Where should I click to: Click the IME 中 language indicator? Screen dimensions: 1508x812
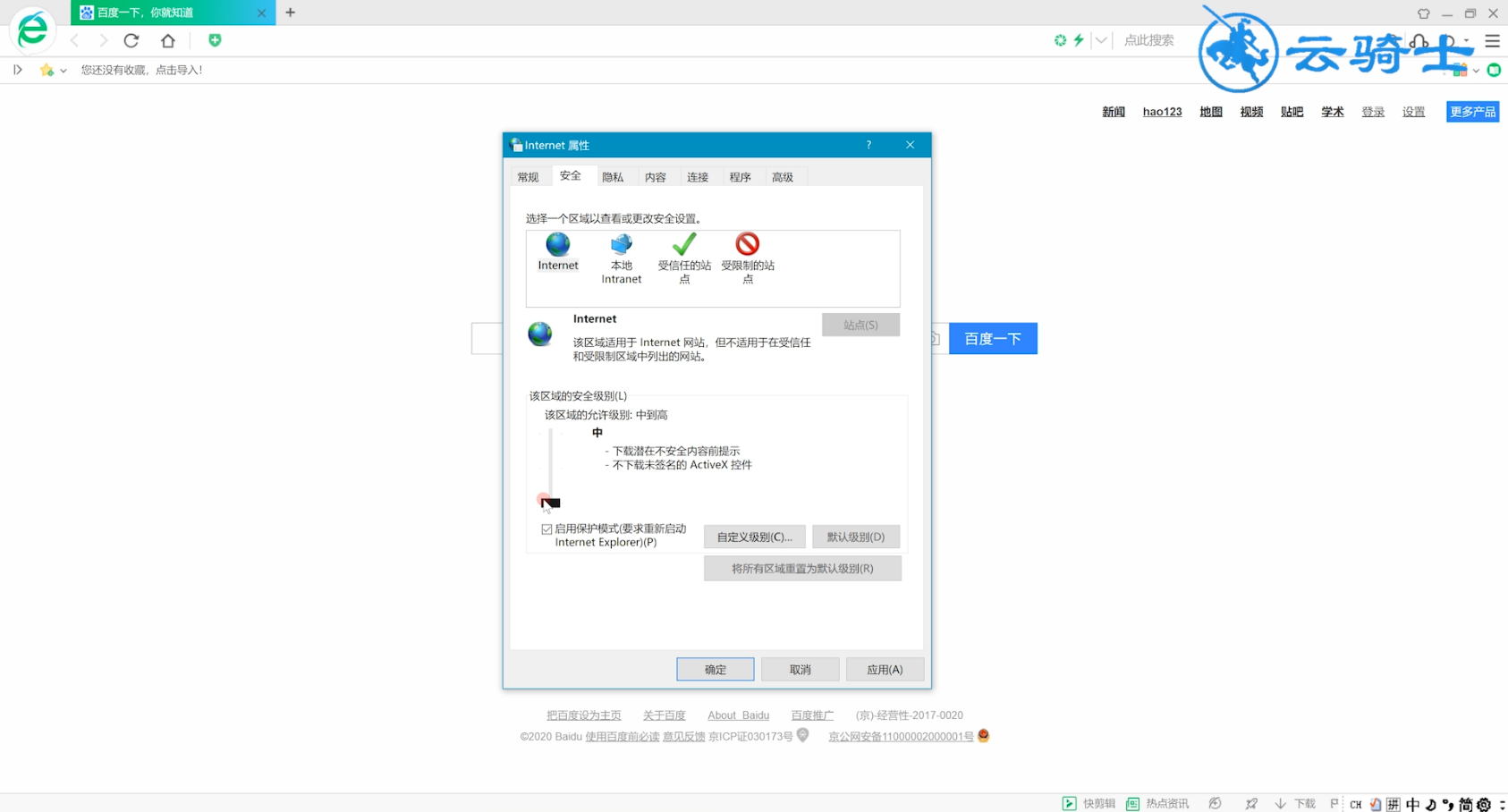tap(1412, 804)
